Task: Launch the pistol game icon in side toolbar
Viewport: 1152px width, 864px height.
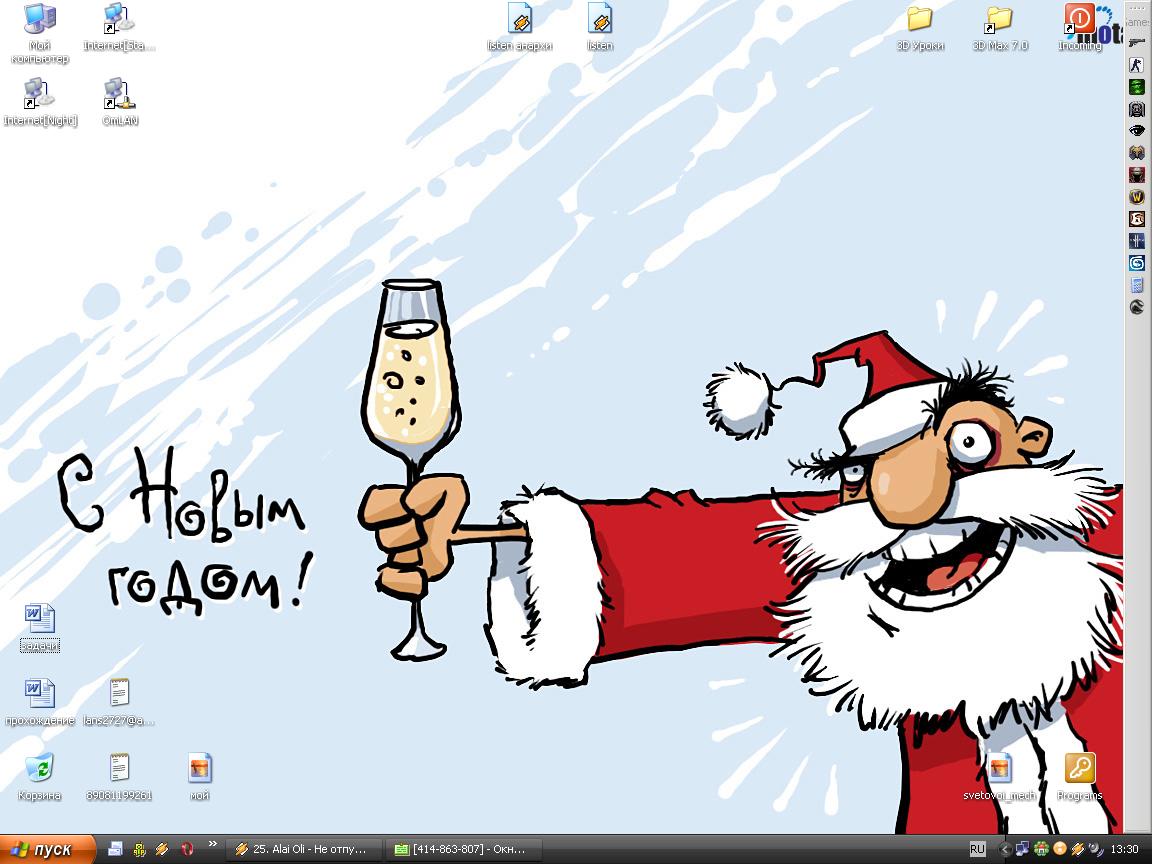Action: click(x=1137, y=43)
